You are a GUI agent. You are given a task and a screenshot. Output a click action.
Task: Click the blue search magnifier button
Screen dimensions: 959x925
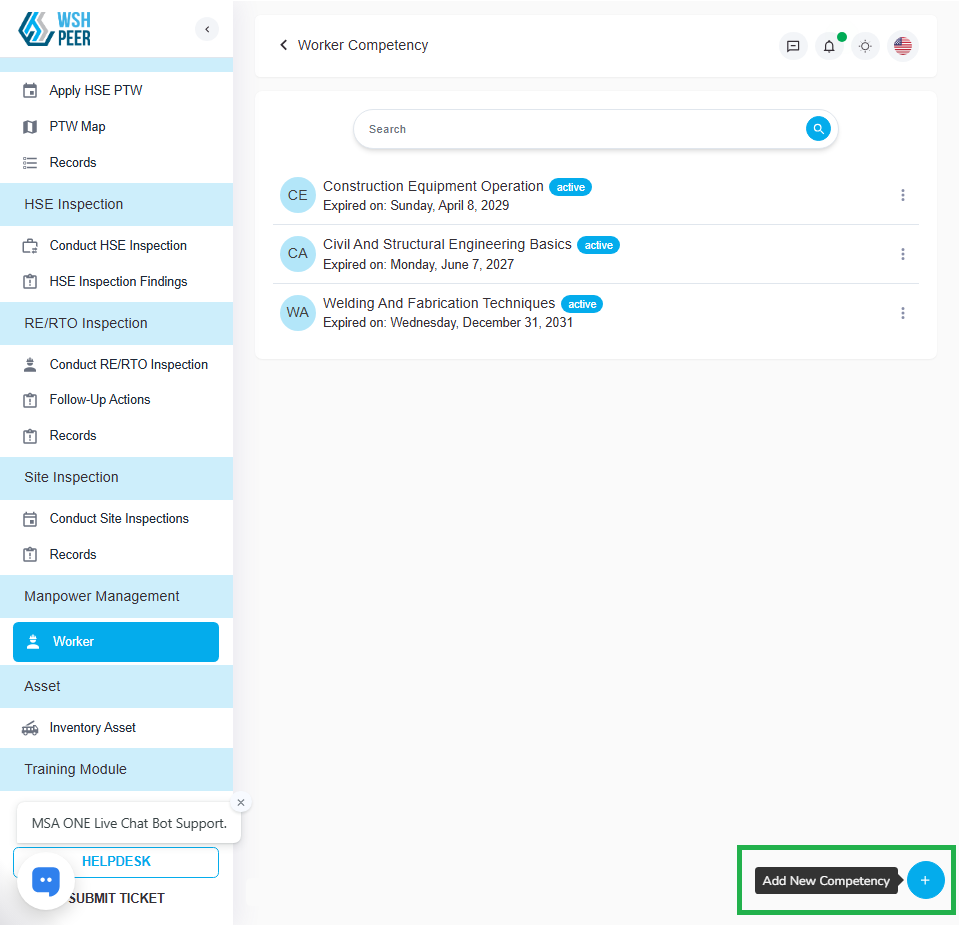(x=818, y=129)
